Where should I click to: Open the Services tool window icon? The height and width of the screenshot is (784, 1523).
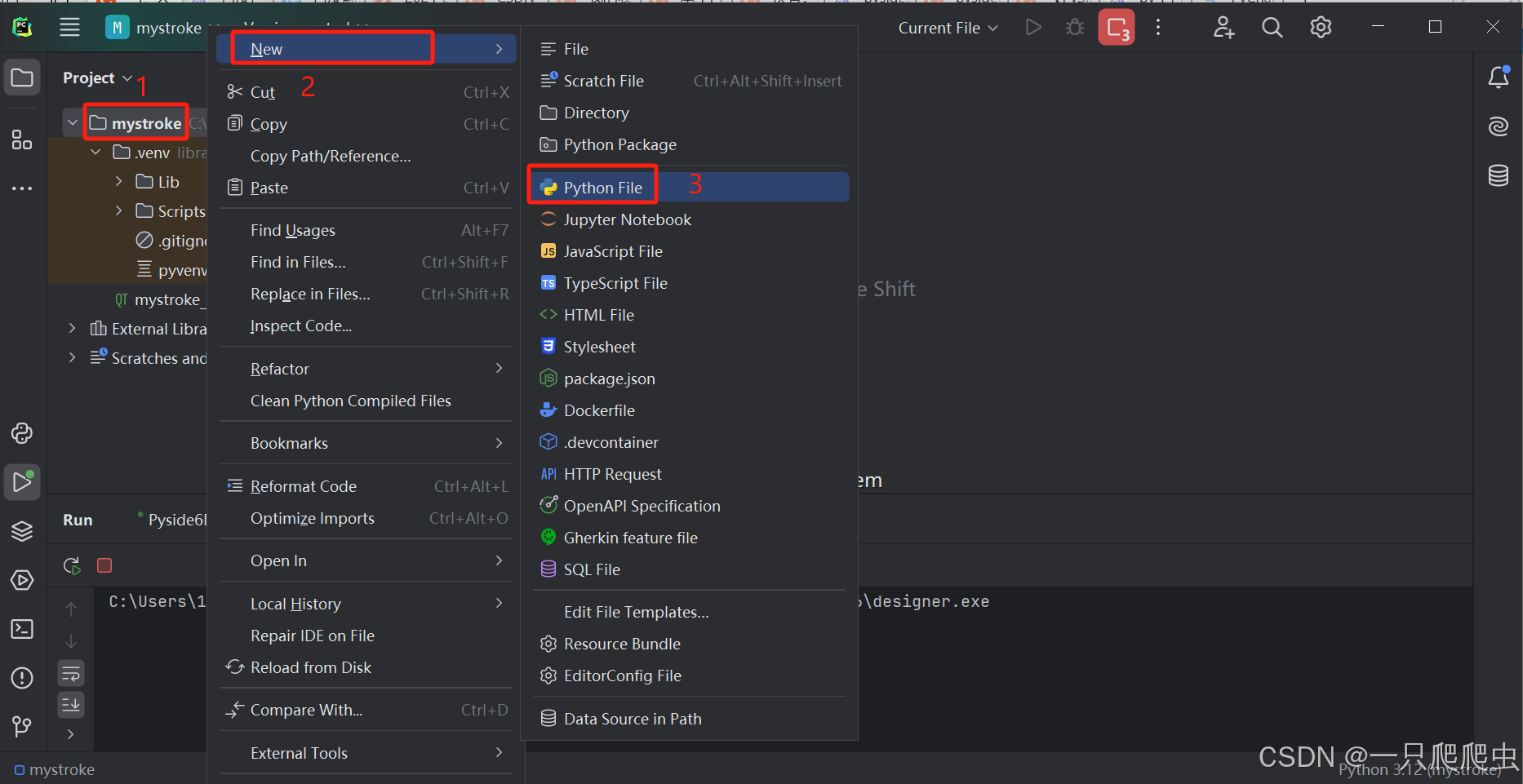point(22,580)
